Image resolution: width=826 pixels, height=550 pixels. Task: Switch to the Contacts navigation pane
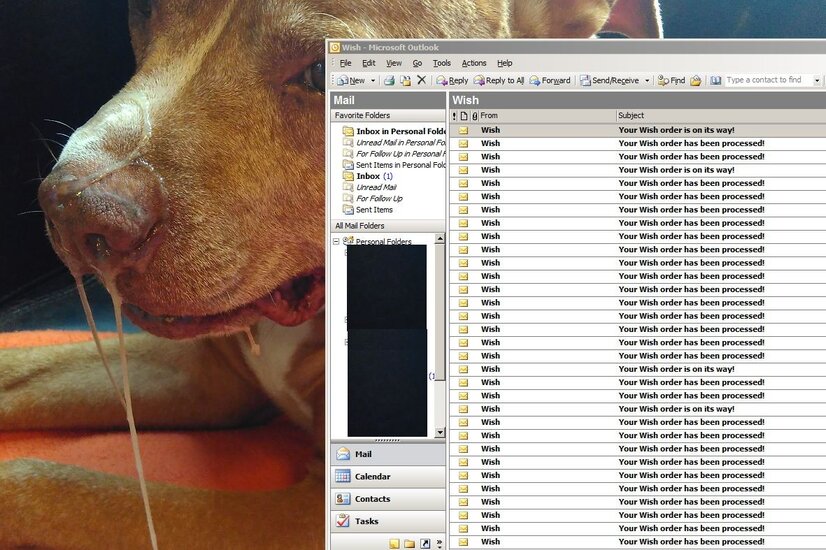point(388,499)
